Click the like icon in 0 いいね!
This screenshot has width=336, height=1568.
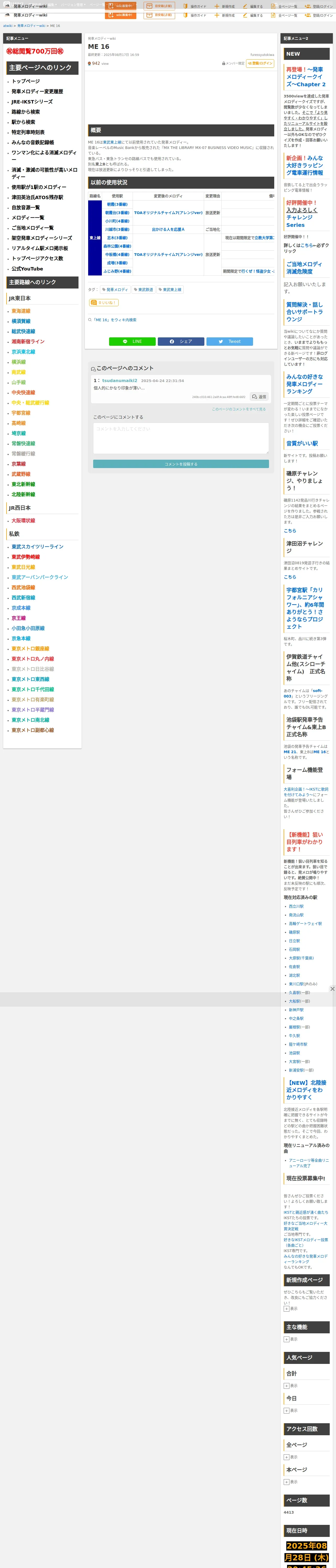(94, 303)
